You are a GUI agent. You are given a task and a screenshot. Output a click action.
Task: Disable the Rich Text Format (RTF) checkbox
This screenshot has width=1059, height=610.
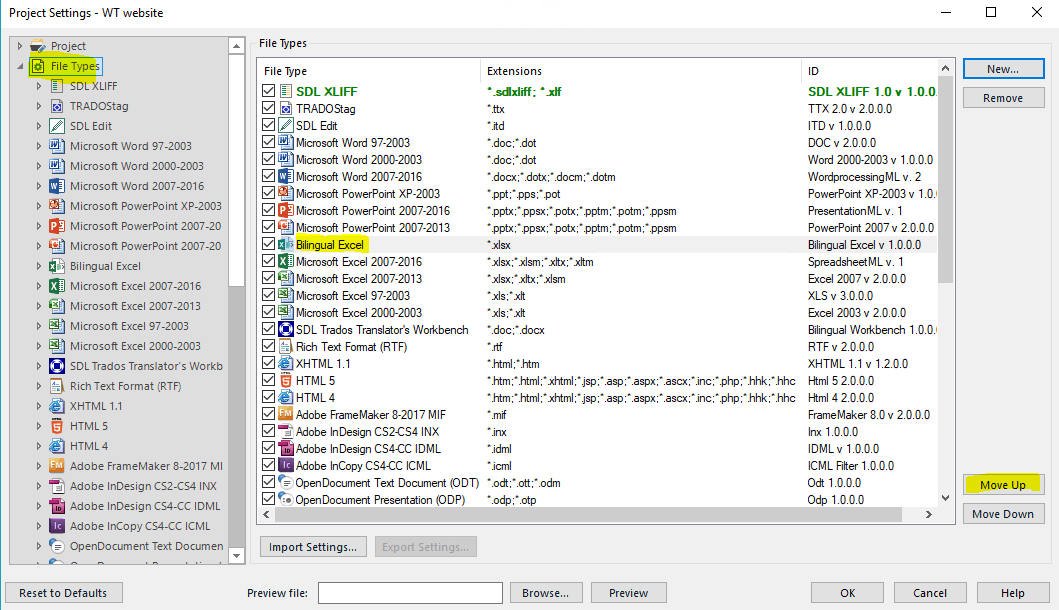point(269,347)
